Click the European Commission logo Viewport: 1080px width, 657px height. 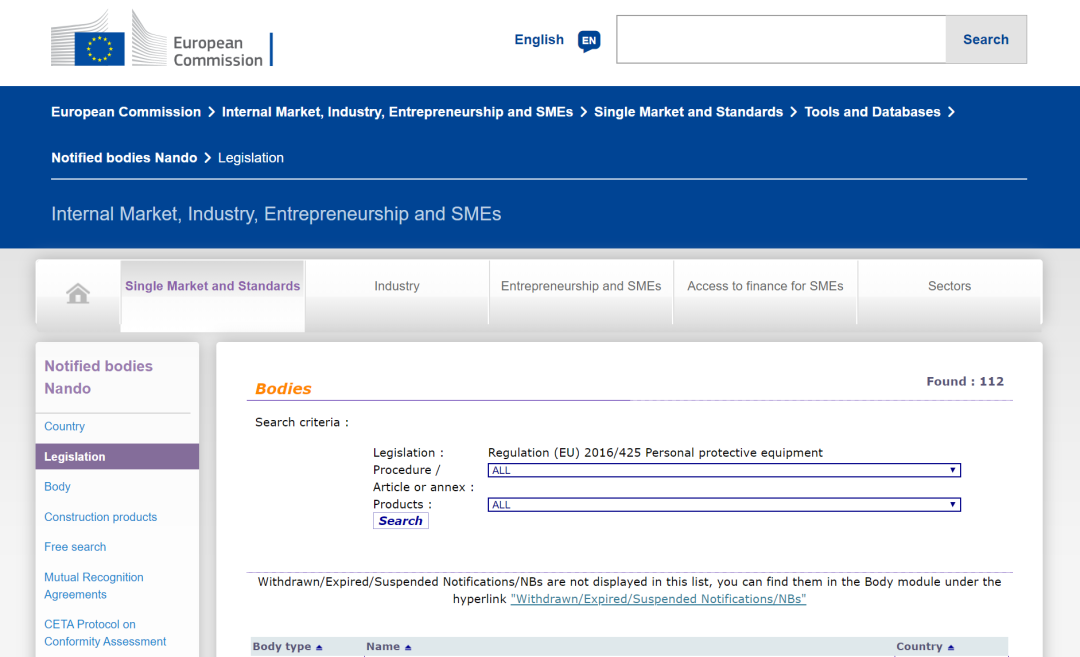click(162, 38)
